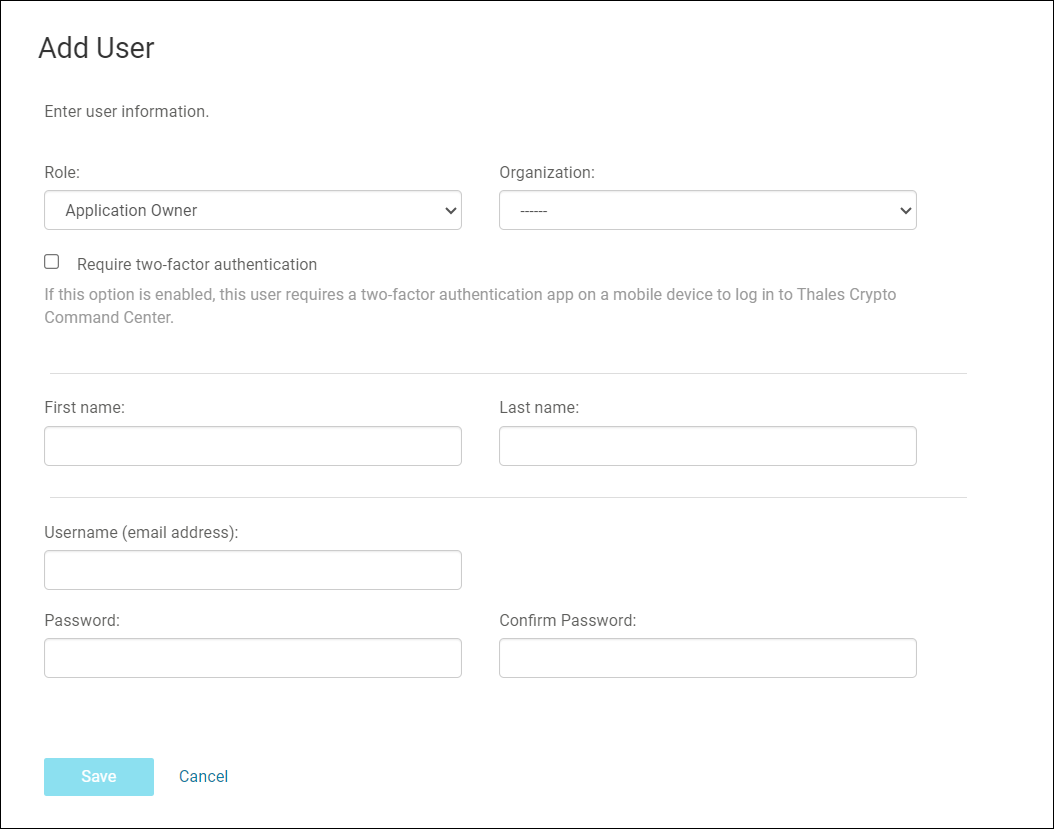Focus the Last name text field
1054x829 pixels.
pyautogui.click(x=707, y=446)
